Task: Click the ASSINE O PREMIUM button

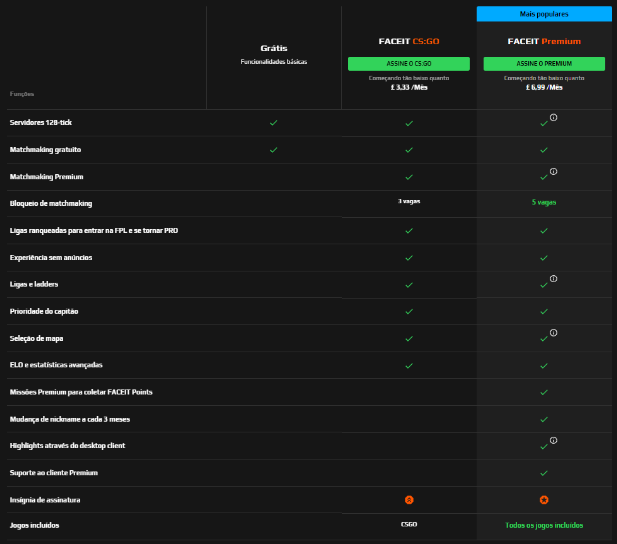Action: point(544,64)
